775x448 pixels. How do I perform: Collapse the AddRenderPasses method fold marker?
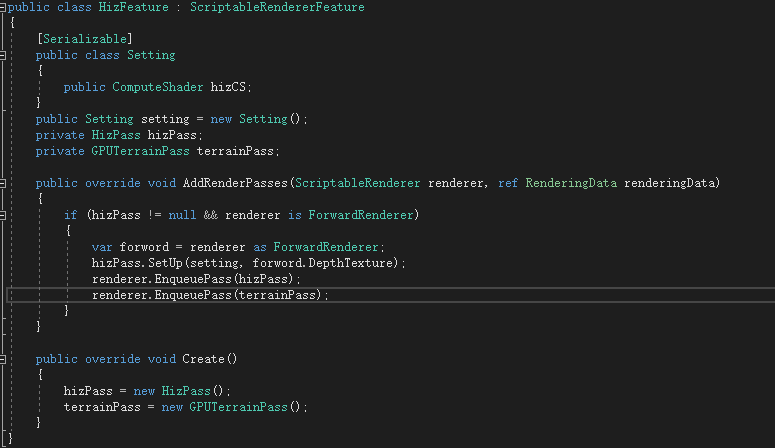pos(2,183)
